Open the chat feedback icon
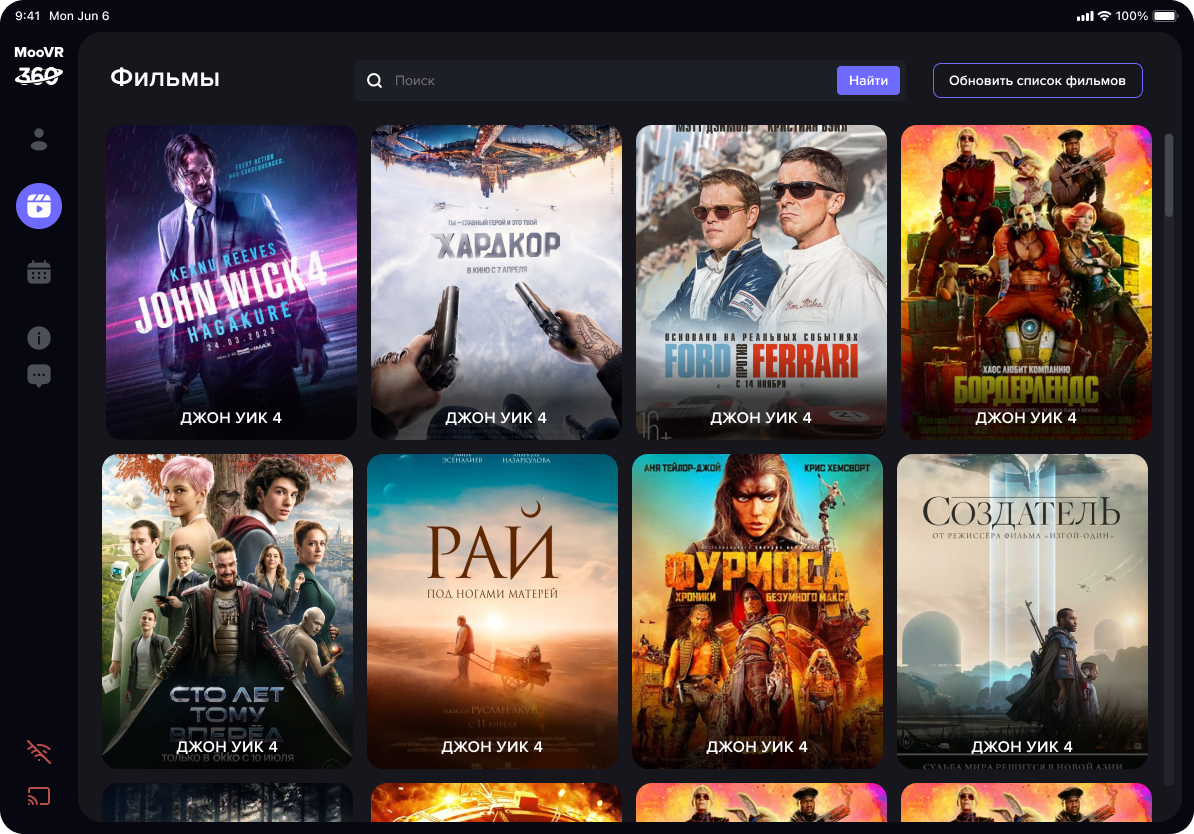 point(39,376)
